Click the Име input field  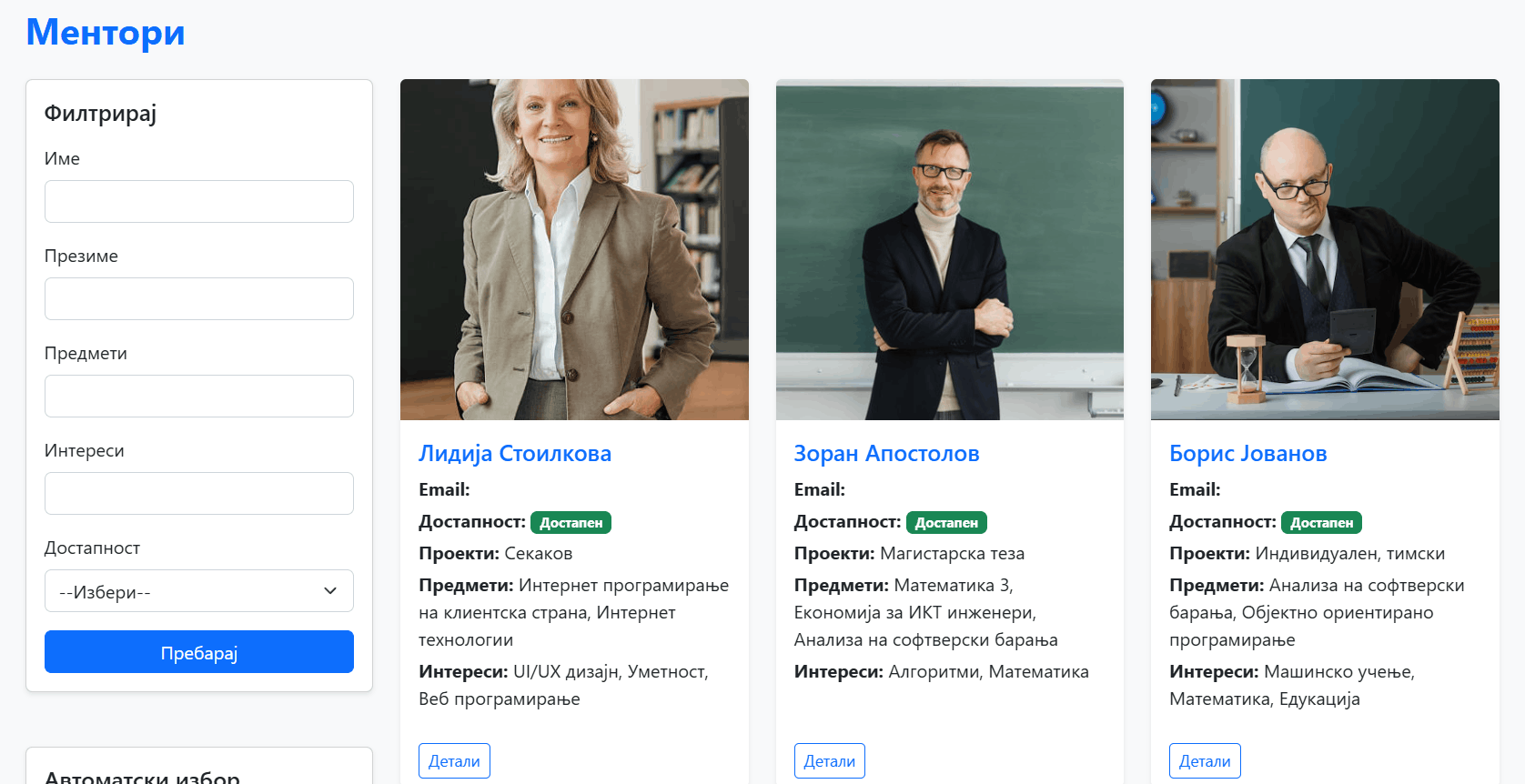click(x=199, y=201)
